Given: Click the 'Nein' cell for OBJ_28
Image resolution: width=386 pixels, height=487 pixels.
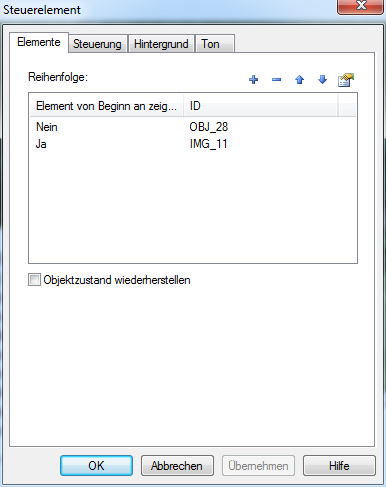Looking at the screenshot, I should (47, 127).
